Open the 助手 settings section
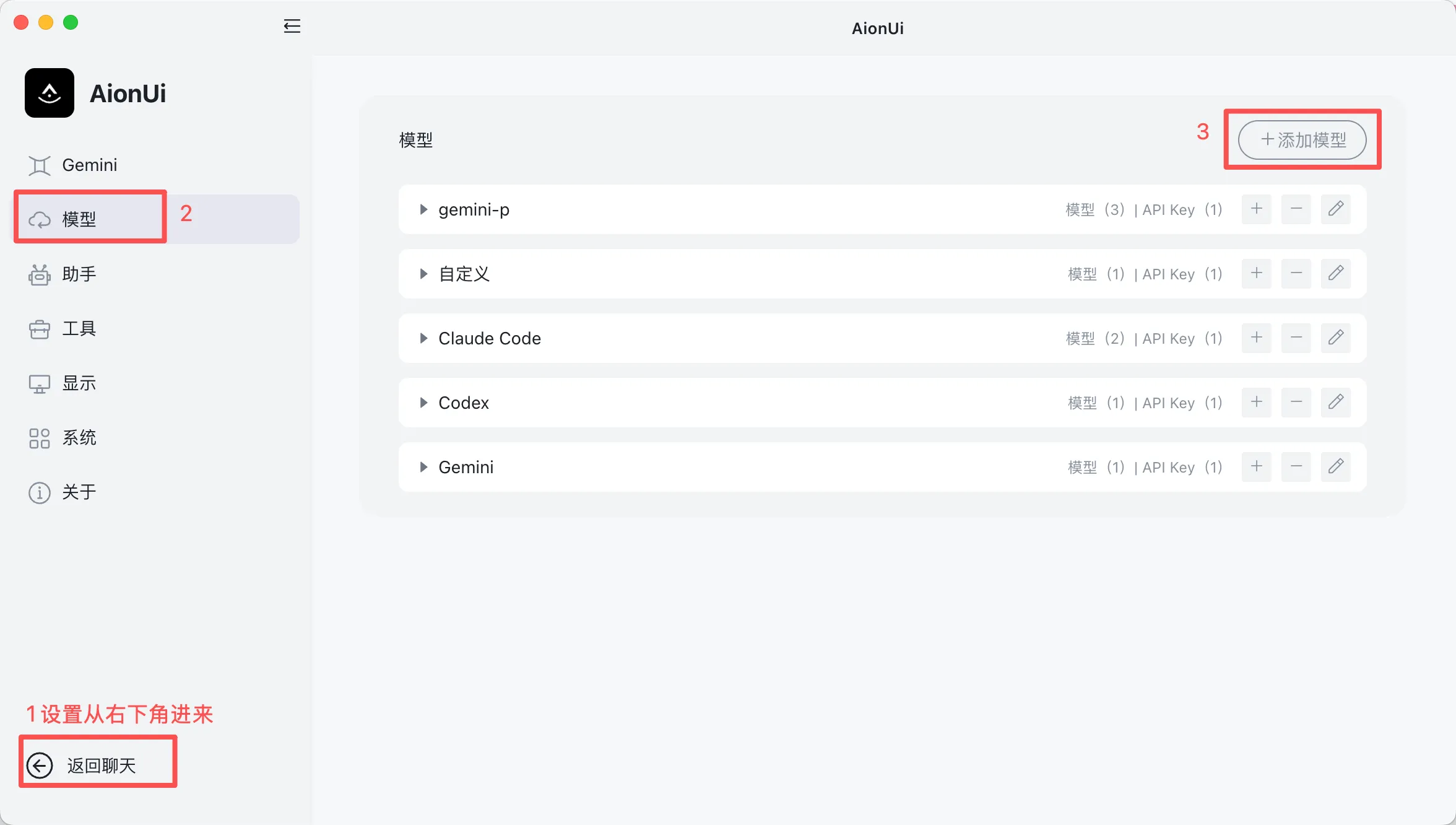This screenshot has height=825, width=1456. (x=79, y=274)
